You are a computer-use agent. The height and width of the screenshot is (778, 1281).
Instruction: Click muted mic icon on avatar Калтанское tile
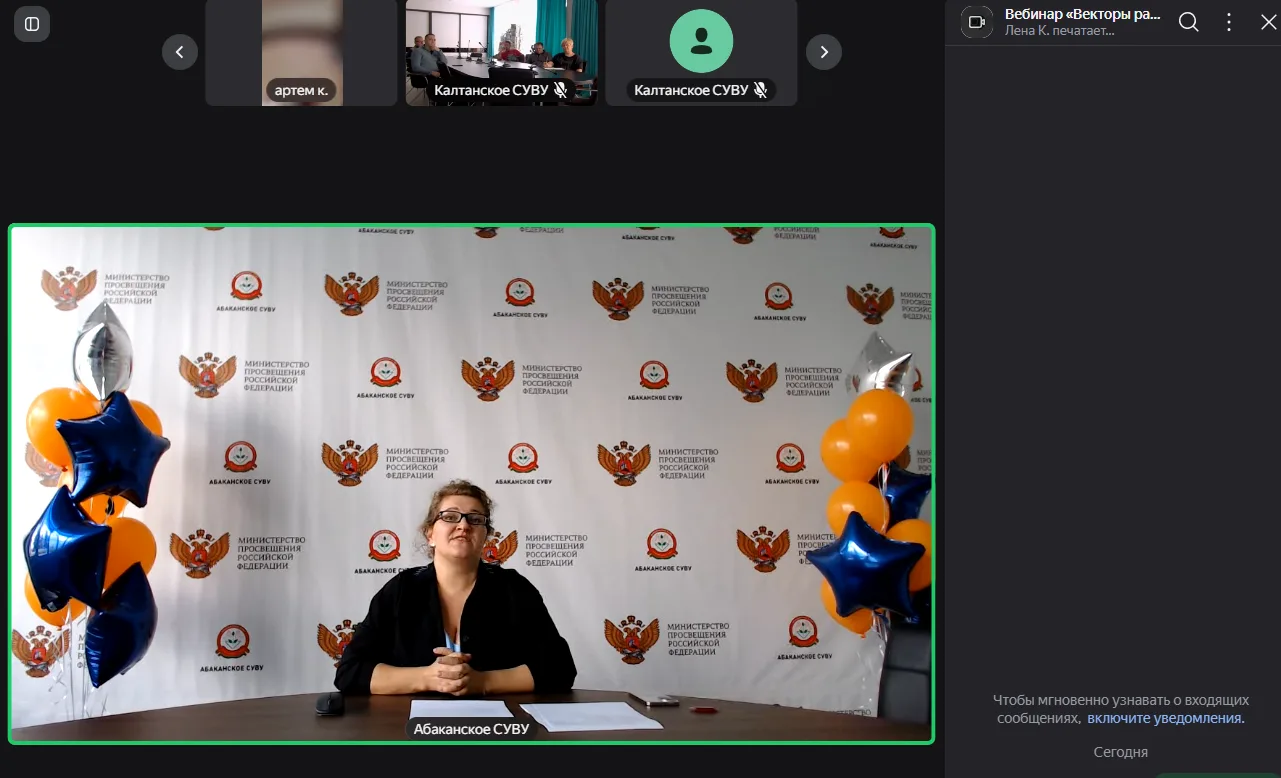point(761,90)
